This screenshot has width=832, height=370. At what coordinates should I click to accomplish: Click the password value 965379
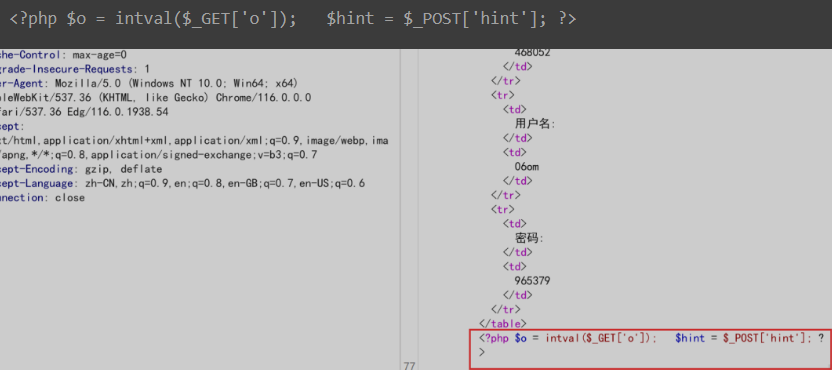click(x=532, y=281)
